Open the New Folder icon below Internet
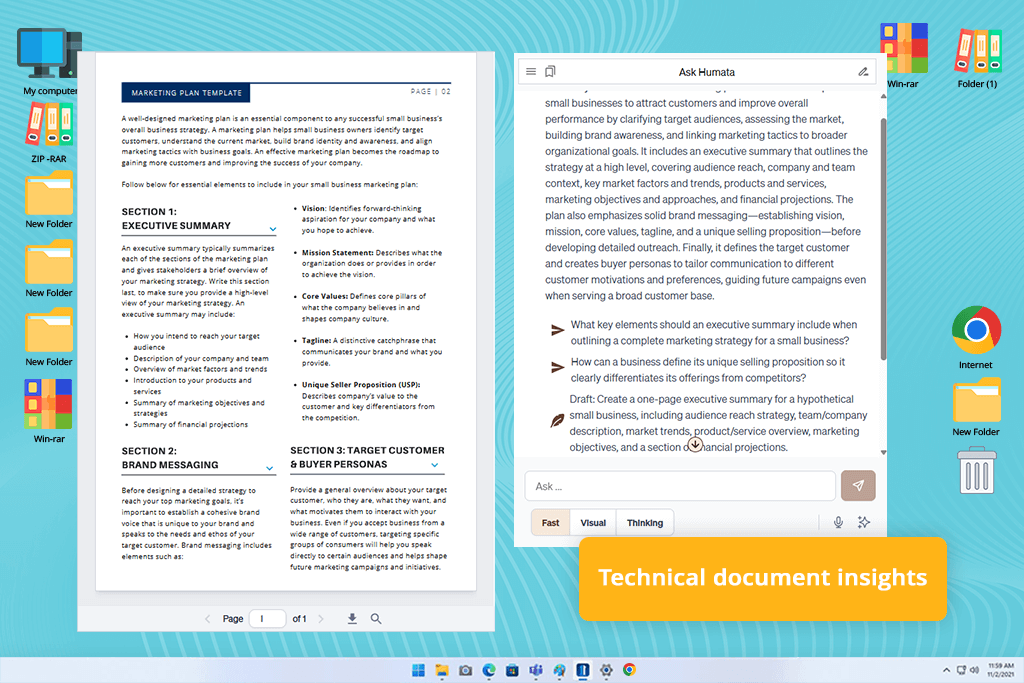This screenshot has height=683, width=1024. coord(976,407)
